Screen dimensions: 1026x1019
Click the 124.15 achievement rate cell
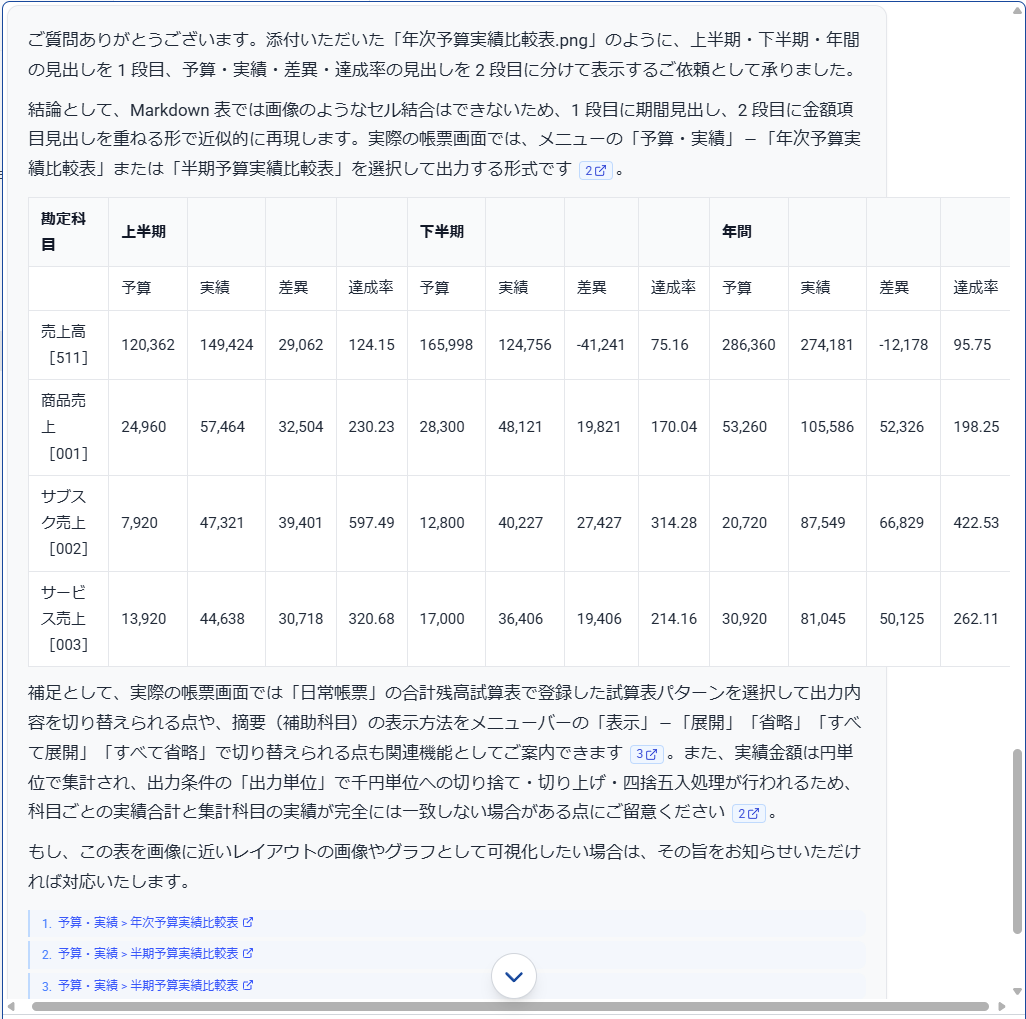pyautogui.click(x=372, y=345)
